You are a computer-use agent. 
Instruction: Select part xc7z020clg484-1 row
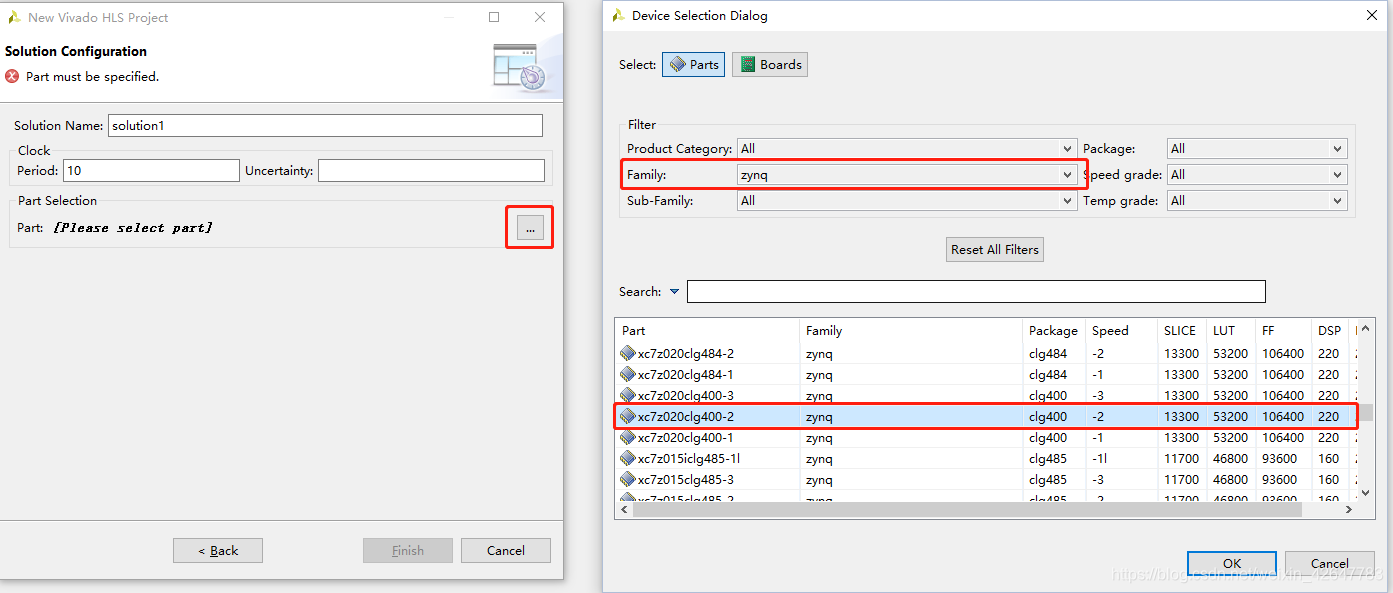(985, 374)
